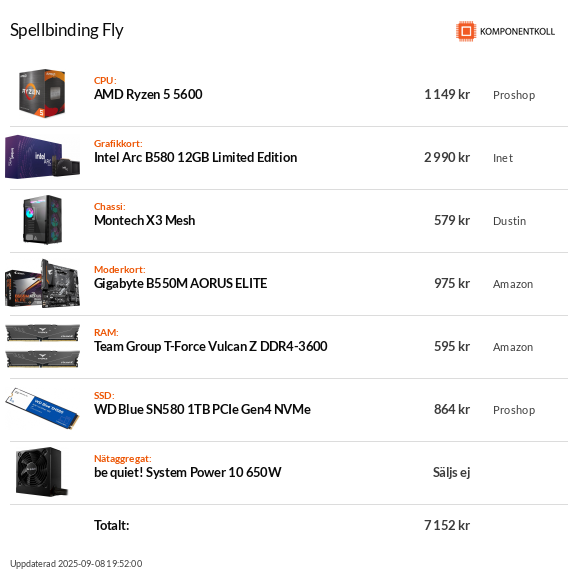Click the T-Force Vulcan Z RAM image
Viewport: 577px width, 577px height.
(42, 346)
